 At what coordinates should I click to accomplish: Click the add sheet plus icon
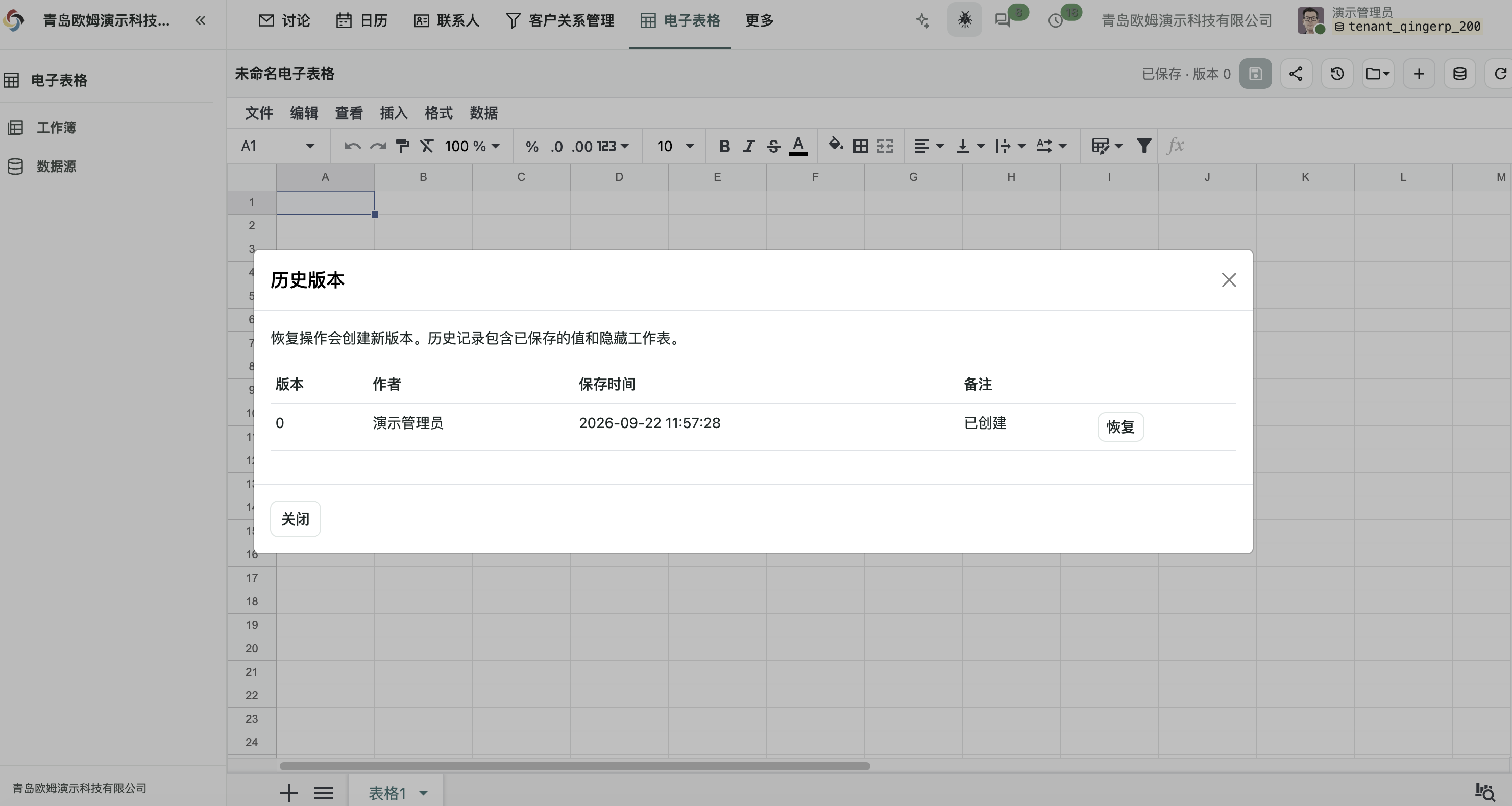pos(288,793)
